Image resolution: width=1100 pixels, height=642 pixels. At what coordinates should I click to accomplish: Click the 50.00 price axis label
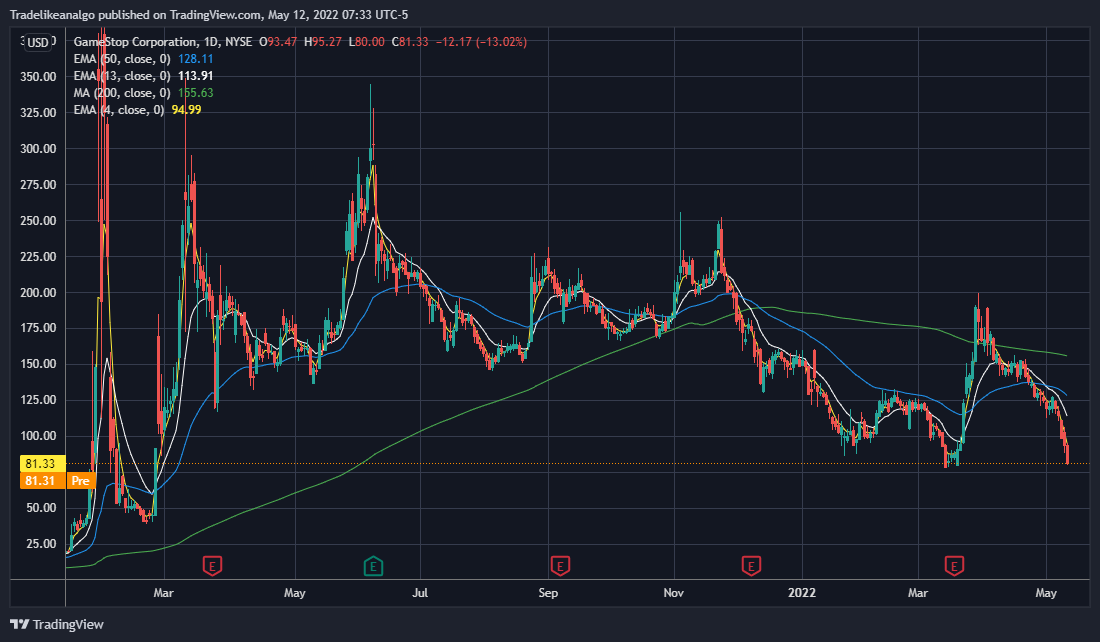click(x=41, y=508)
